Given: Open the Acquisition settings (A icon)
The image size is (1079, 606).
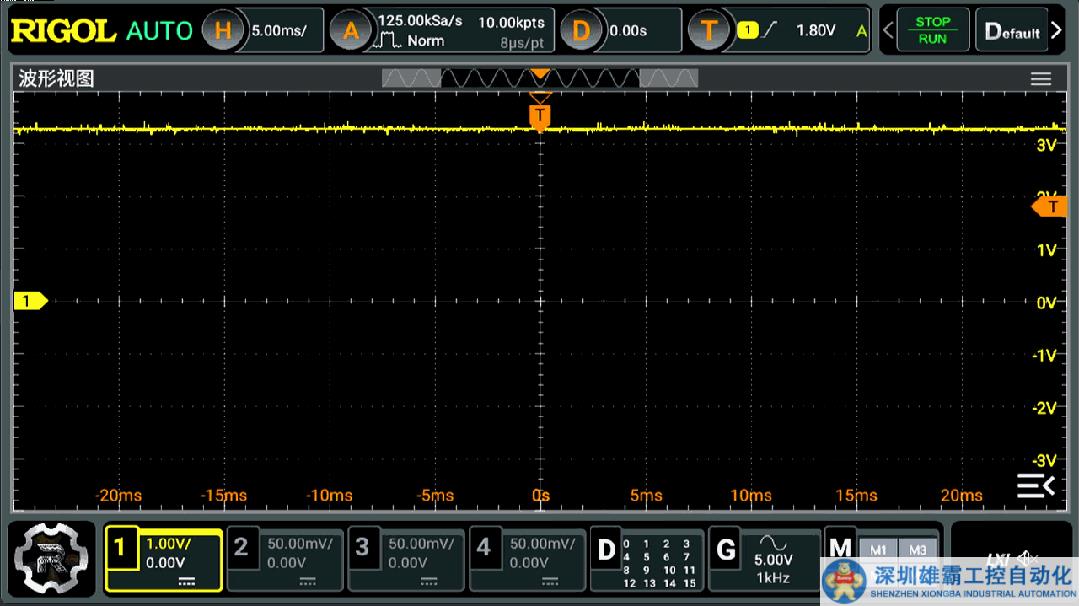Looking at the screenshot, I should pyautogui.click(x=350, y=31).
